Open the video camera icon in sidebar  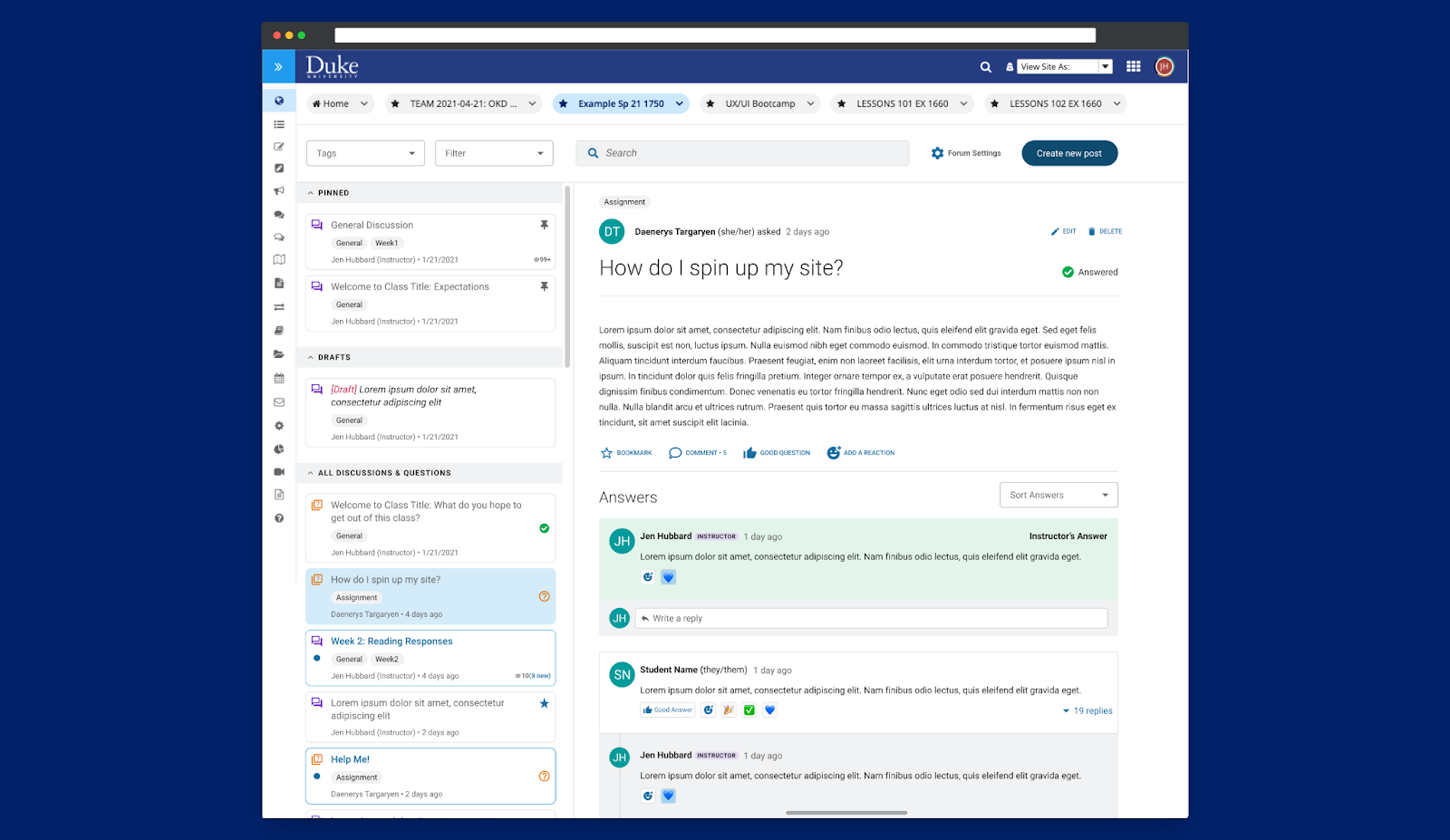click(279, 472)
